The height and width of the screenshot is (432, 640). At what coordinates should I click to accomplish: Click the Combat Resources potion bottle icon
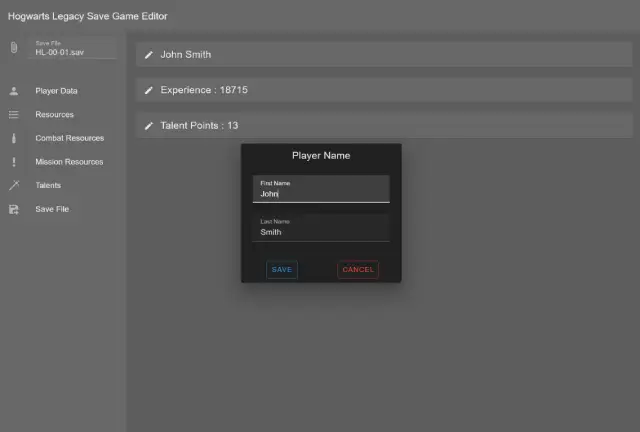(x=14, y=138)
